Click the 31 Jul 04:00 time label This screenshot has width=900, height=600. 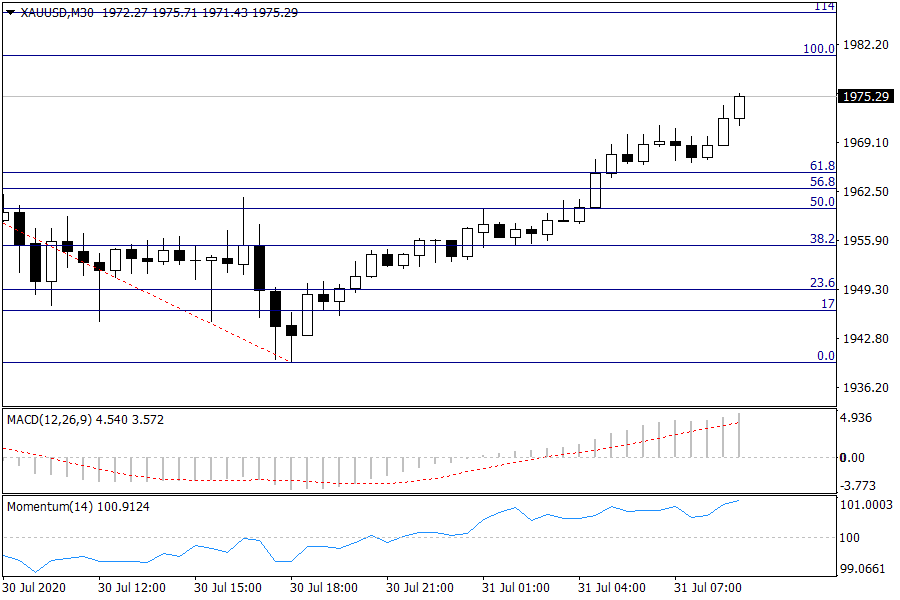tap(611, 587)
